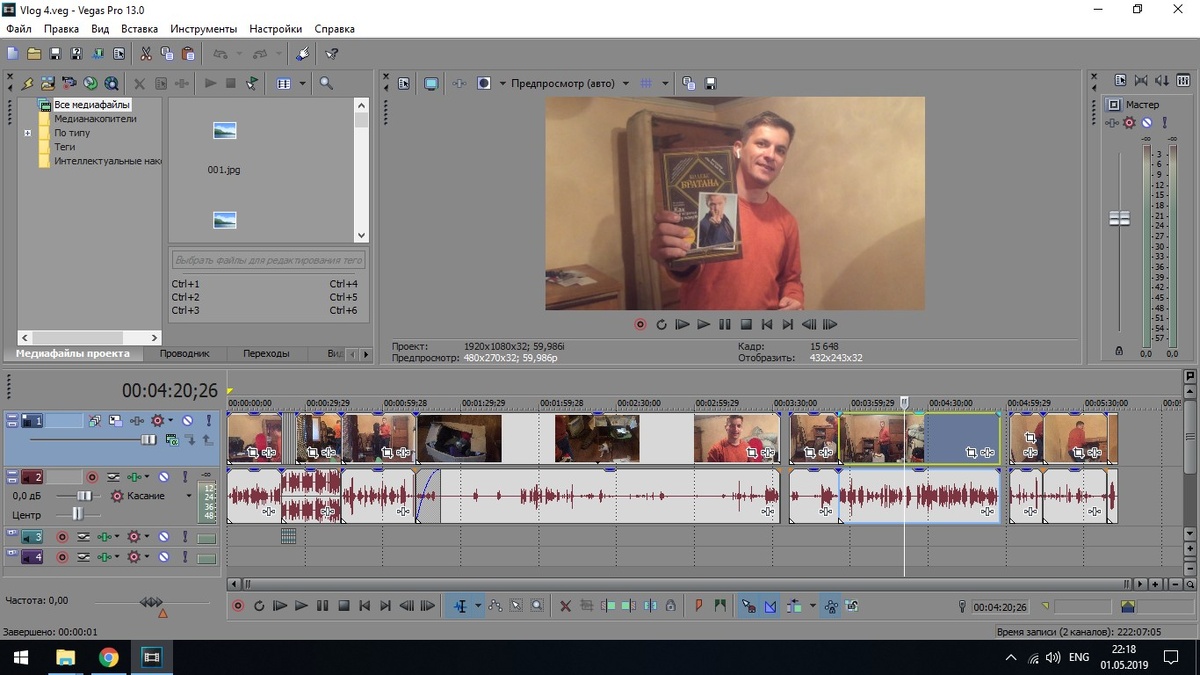The height and width of the screenshot is (675, 1200).
Task: Click the What's This help cursor icon
Action: [x=332, y=53]
